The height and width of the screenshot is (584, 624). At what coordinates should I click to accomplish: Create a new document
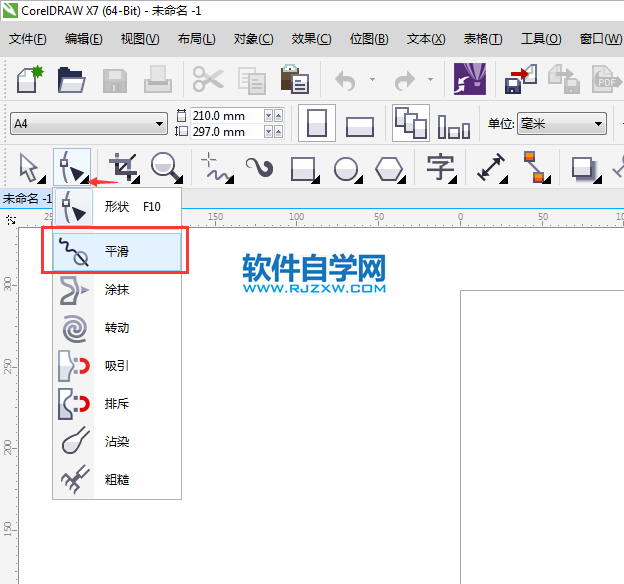click(29, 80)
